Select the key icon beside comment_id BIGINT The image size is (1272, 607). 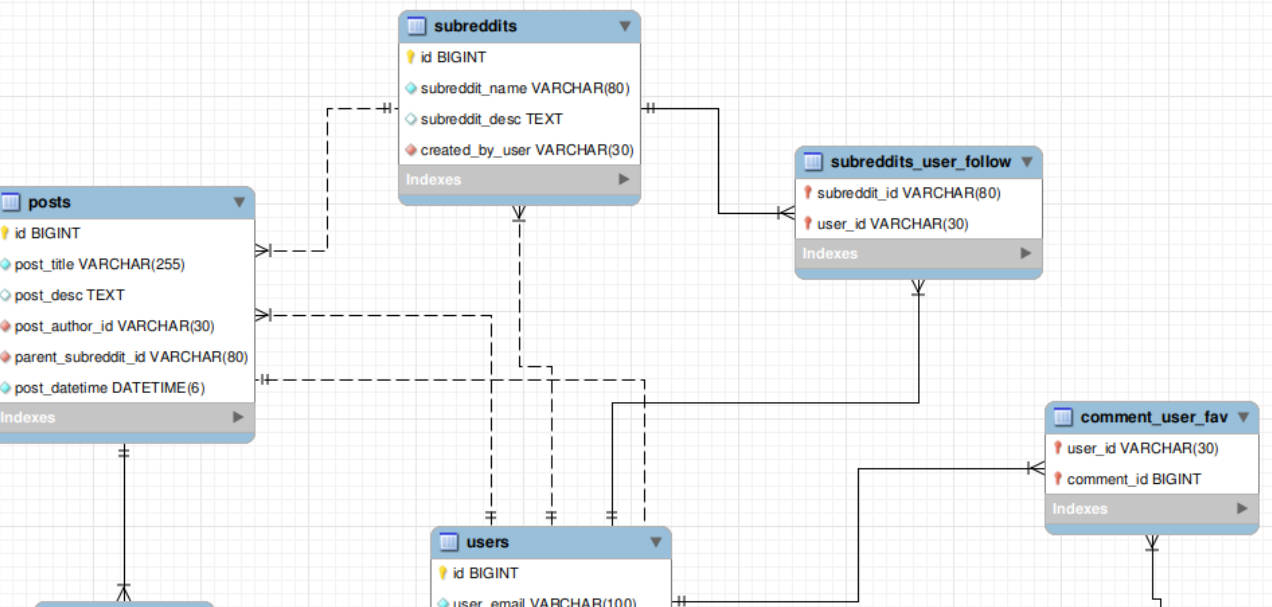(1057, 479)
